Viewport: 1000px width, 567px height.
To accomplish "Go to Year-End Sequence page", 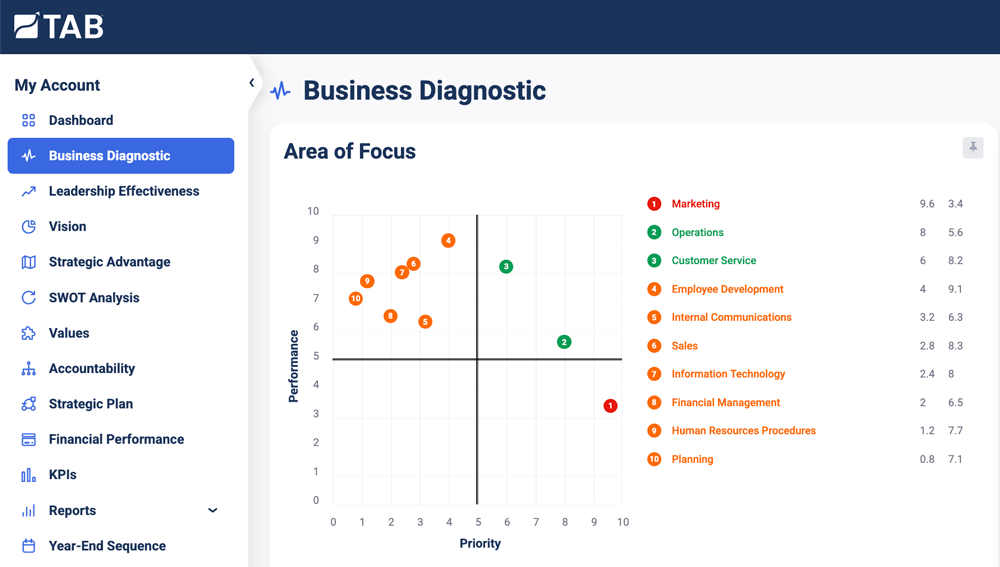I will 107,546.
